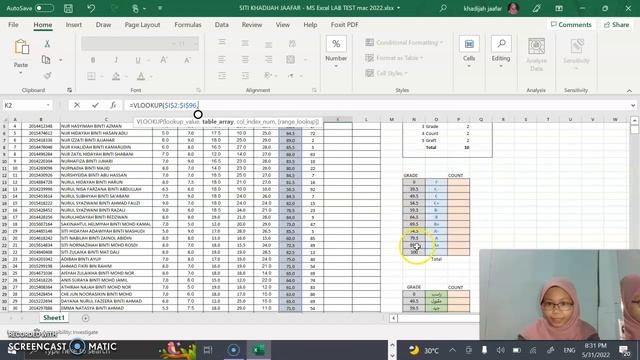Click the Center alignment icon

[245, 60]
